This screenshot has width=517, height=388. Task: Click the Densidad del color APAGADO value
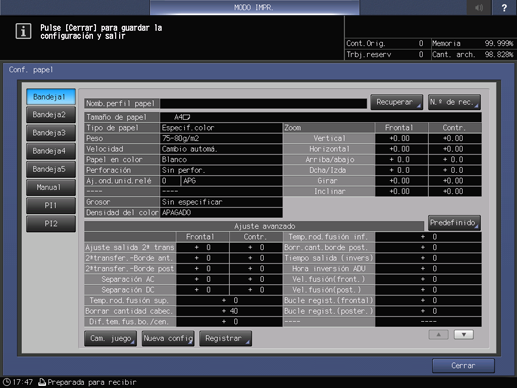[x=221, y=213]
